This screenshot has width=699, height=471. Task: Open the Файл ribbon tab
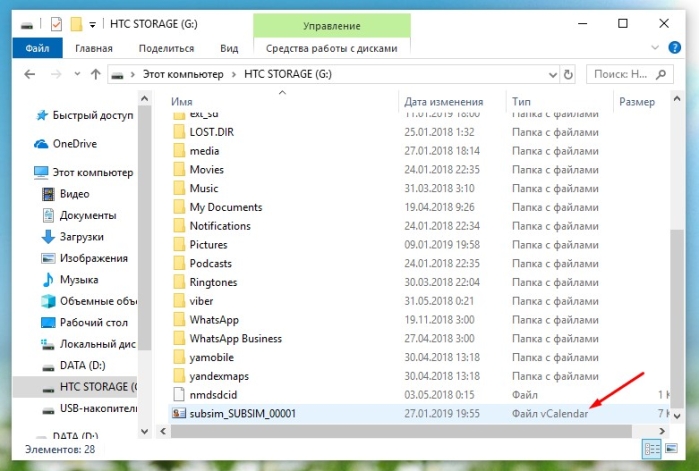37,48
